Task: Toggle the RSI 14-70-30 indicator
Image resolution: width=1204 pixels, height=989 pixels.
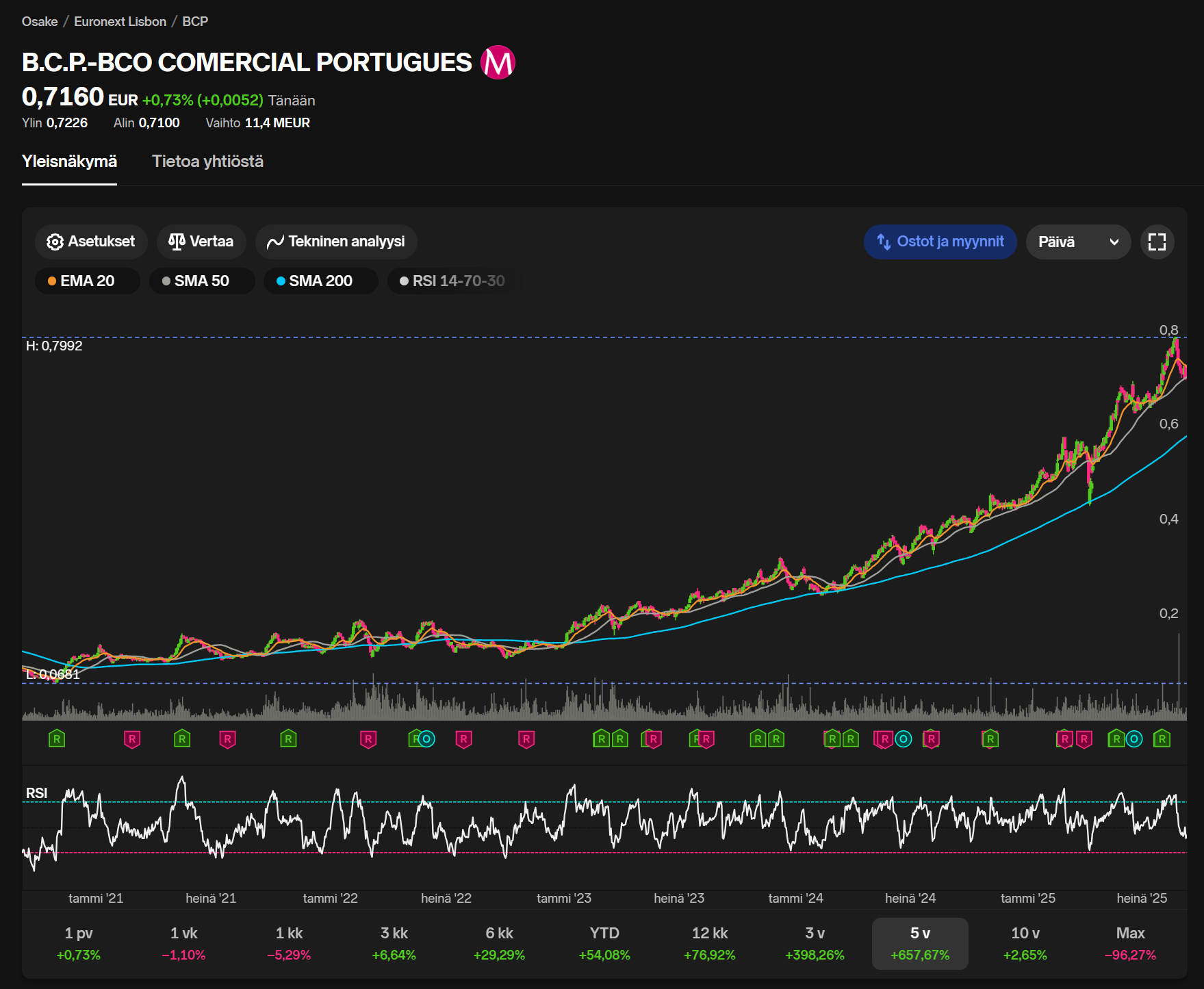Action: point(452,281)
